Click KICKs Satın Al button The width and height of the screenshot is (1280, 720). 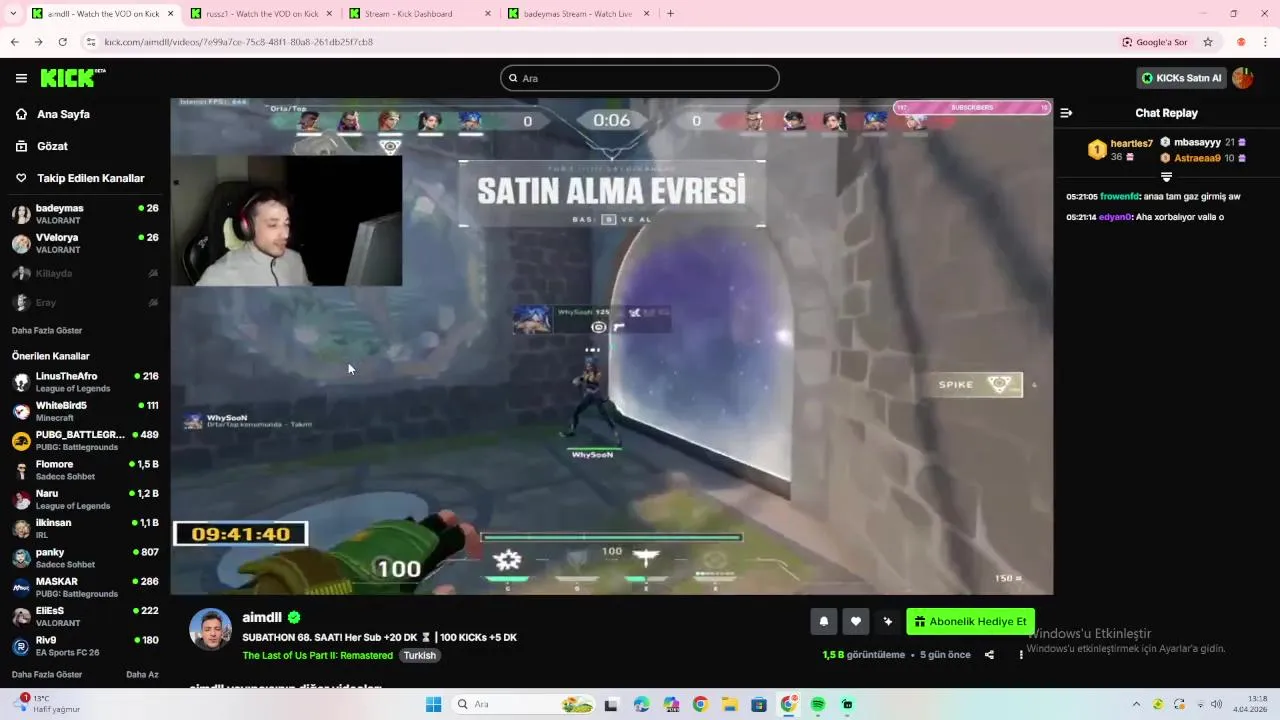click(x=1181, y=78)
